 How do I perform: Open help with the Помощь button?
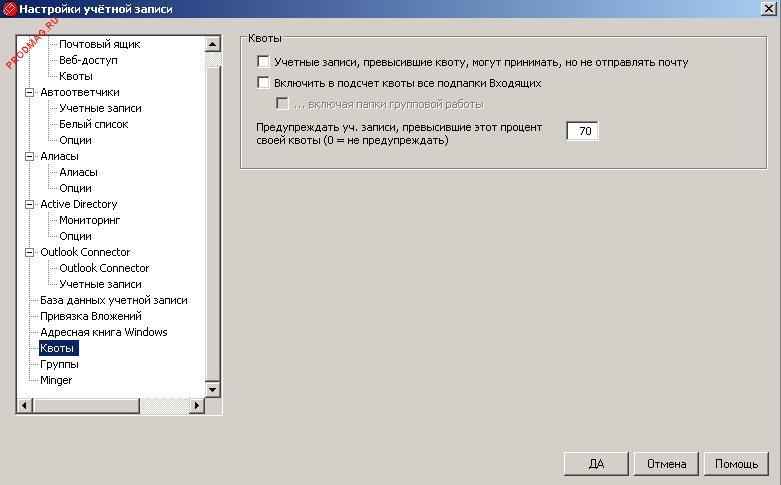pos(737,464)
